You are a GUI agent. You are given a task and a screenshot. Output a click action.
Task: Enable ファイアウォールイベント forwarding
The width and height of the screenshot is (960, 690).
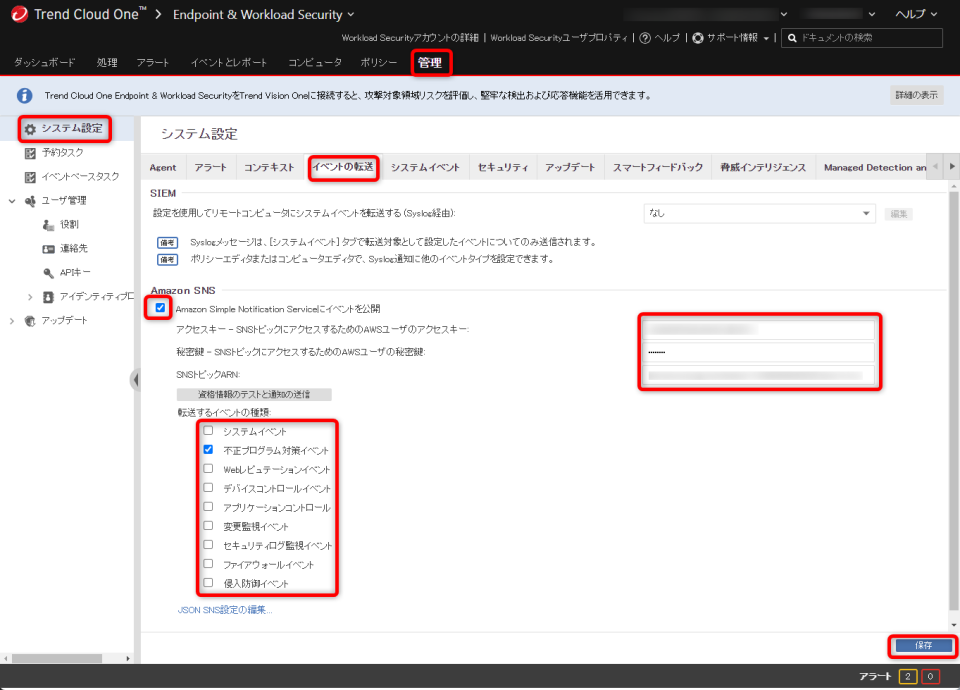207,563
